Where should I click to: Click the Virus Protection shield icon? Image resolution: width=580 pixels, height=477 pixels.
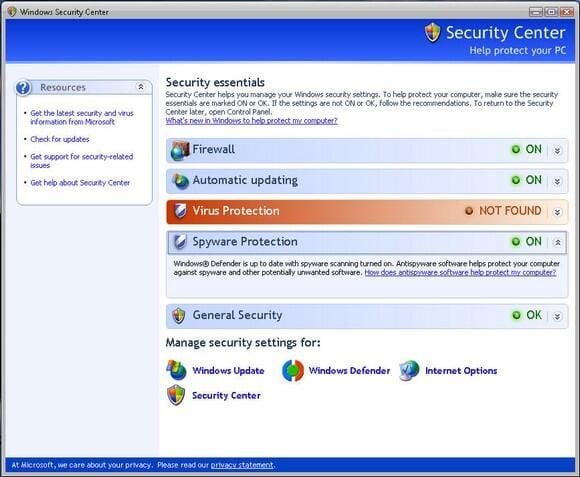coord(180,211)
